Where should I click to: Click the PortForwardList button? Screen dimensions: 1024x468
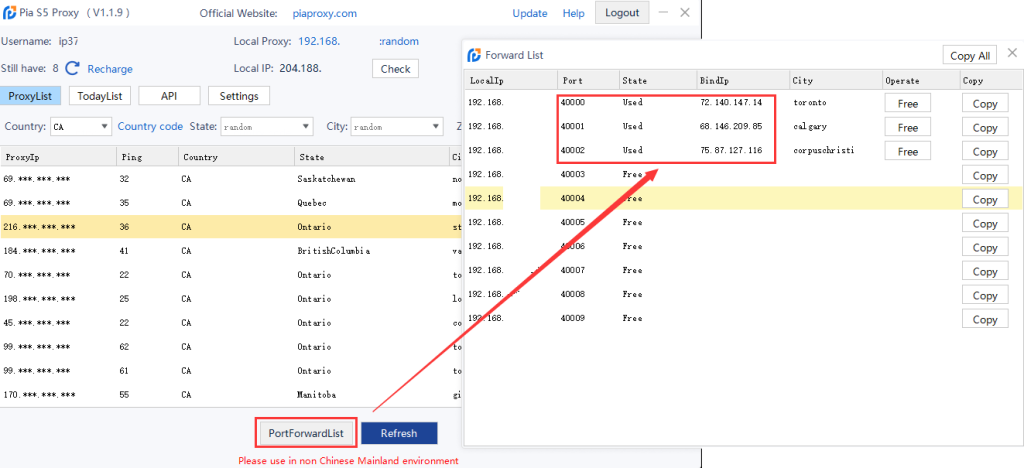pyautogui.click(x=306, y=433)
